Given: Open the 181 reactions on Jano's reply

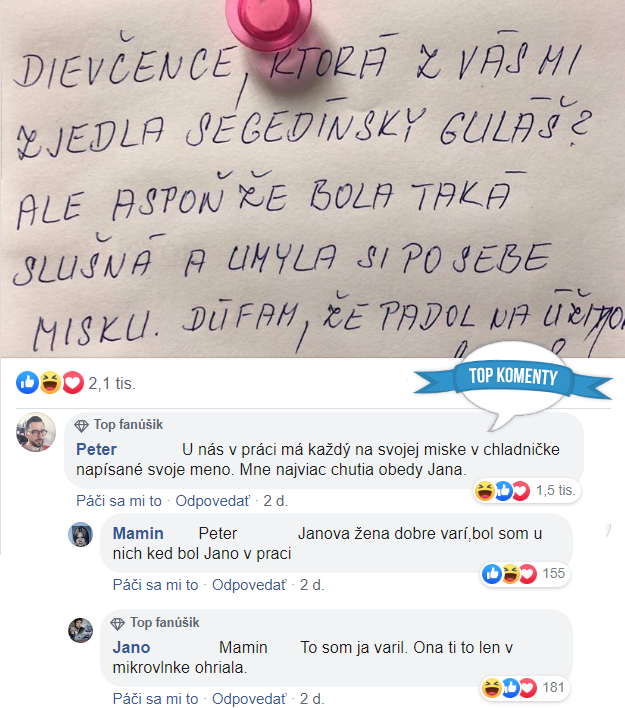Looking at the screenshot, I should (x=524, y=688).
